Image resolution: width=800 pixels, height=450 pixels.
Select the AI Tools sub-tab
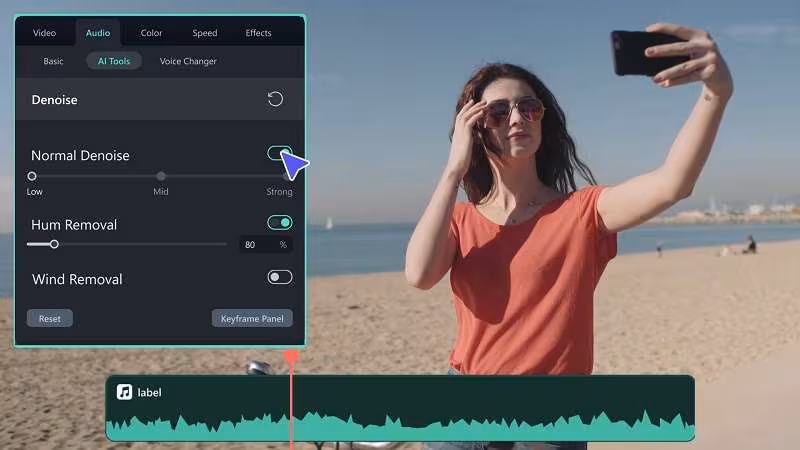[x=114, y=61]
